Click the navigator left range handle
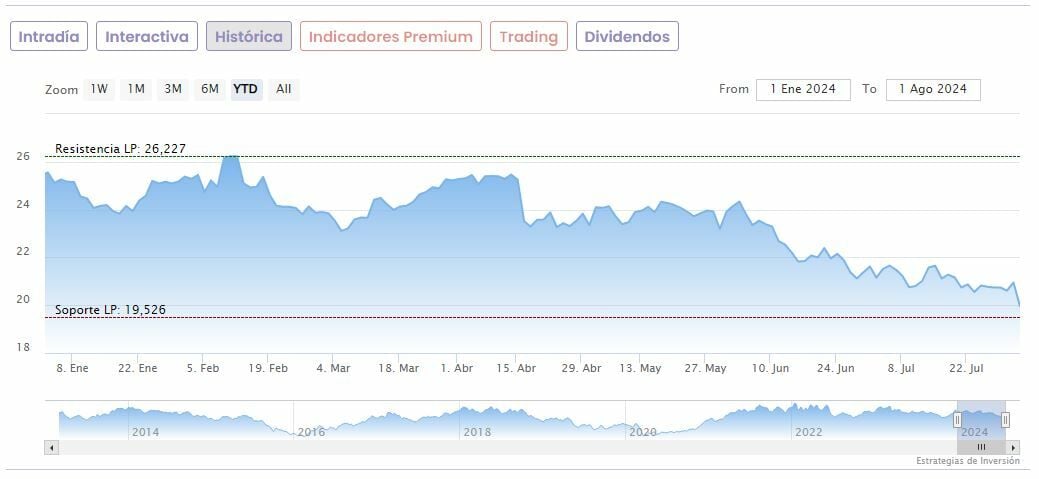Image resolution: width=1039 pixels, height=479 pixels. coord(957,420)
